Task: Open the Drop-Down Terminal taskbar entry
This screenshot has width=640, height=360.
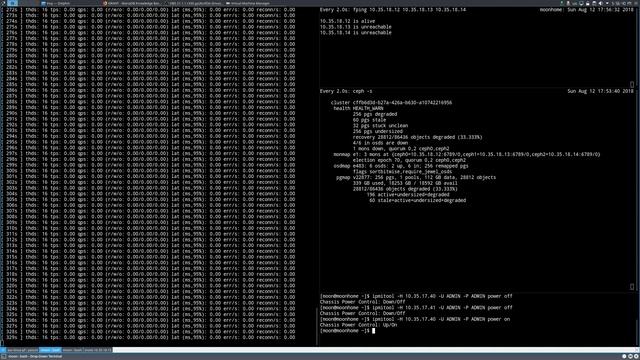Action: tap(32, 356)
